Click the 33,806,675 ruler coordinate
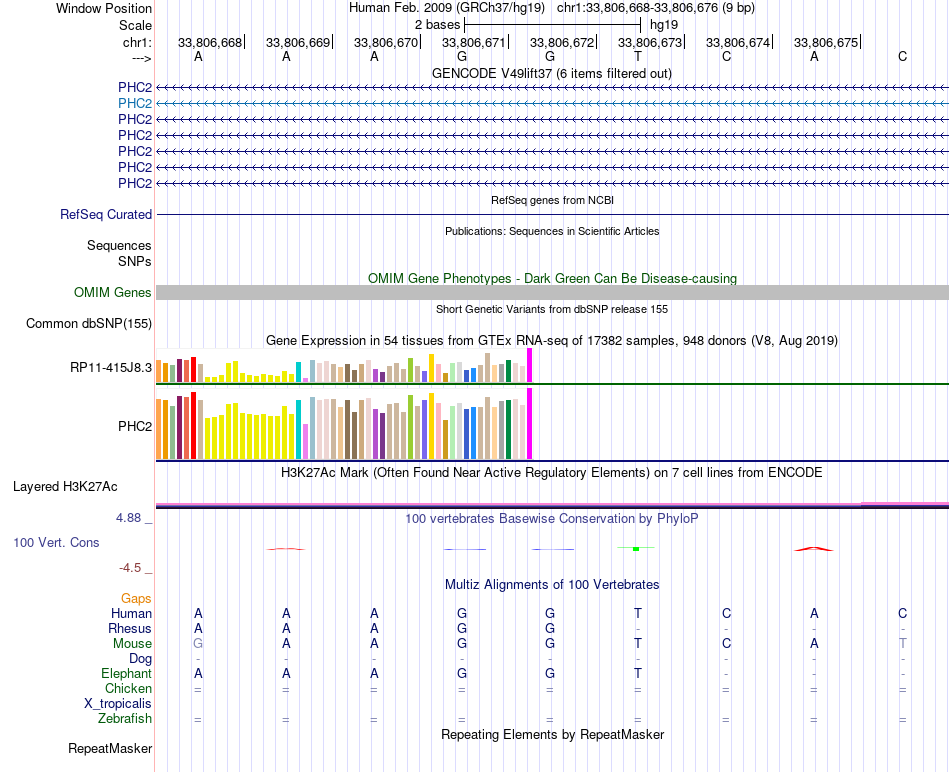Viewport: 950px width, 772px height. pos(826,42)
